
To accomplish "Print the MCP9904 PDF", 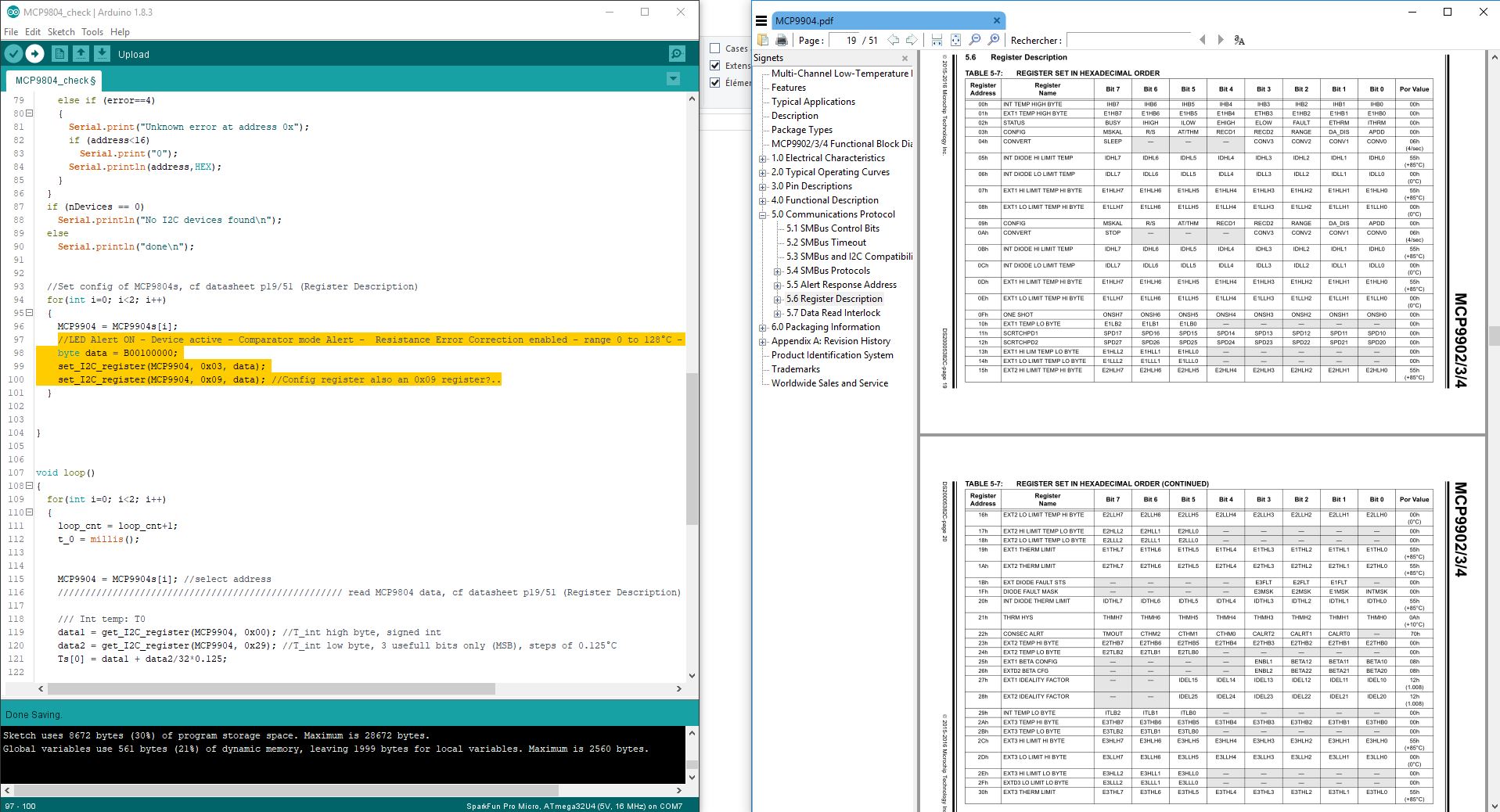I will [x=781, y=40].
